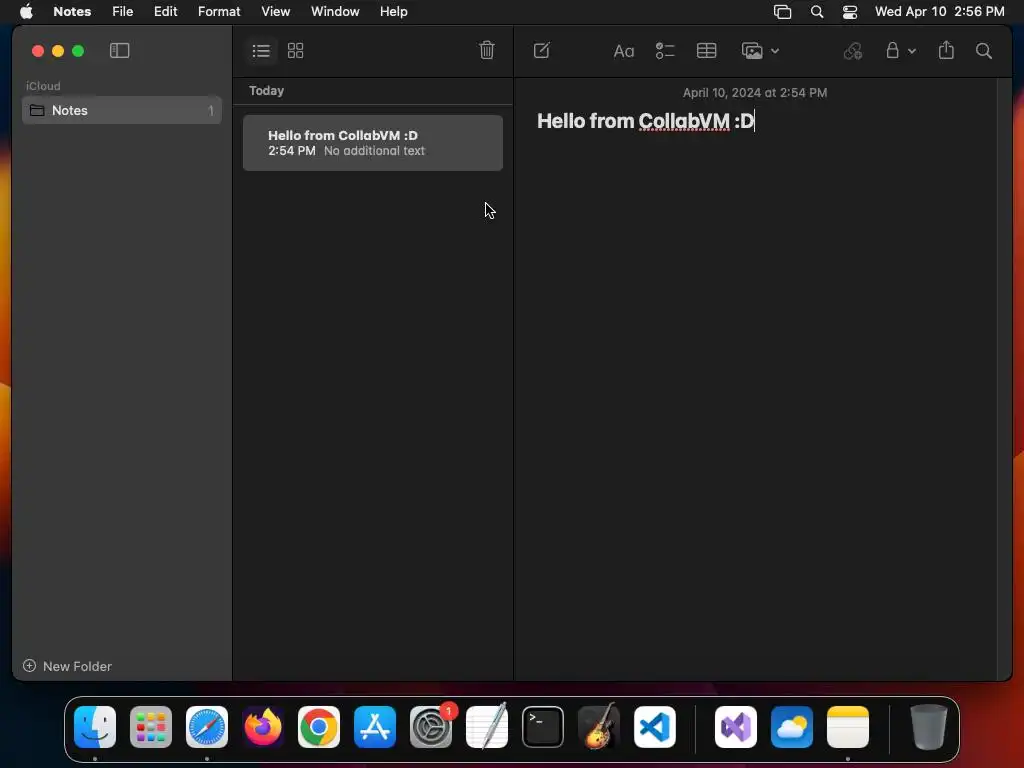Share the note using the share icon
Image resolution: width=1024 pixels, height=768 pixels.
point(946,50)
